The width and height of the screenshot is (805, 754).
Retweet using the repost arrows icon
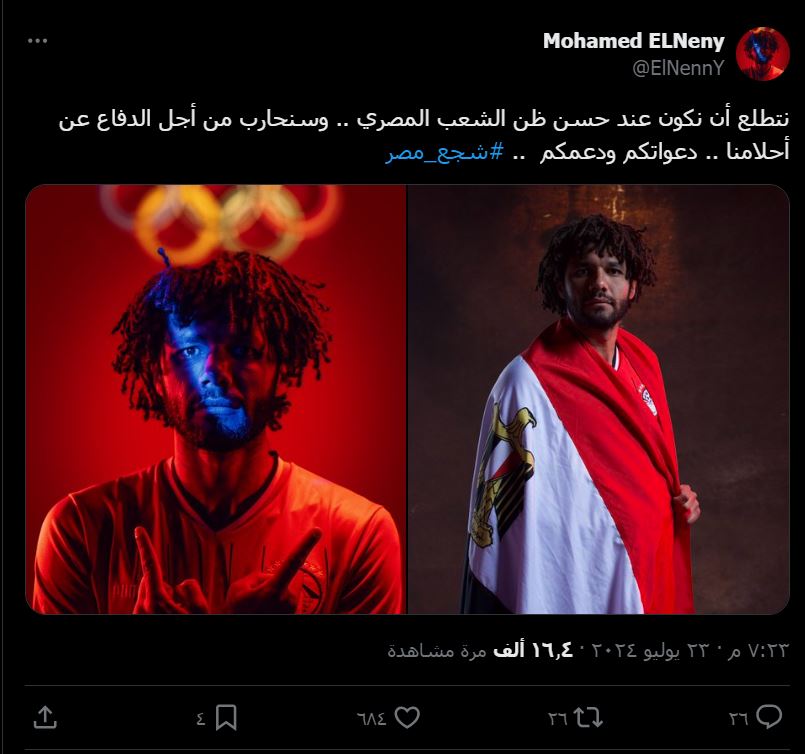pyautogui.click(x=587, y=718)
